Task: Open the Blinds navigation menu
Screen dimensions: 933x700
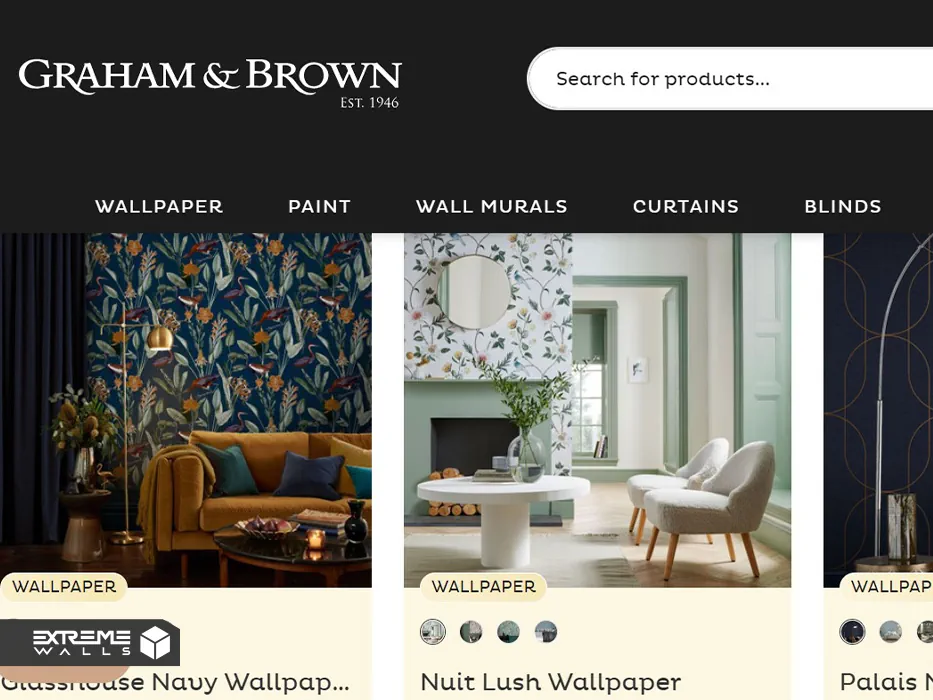Action: pos(843,207)
